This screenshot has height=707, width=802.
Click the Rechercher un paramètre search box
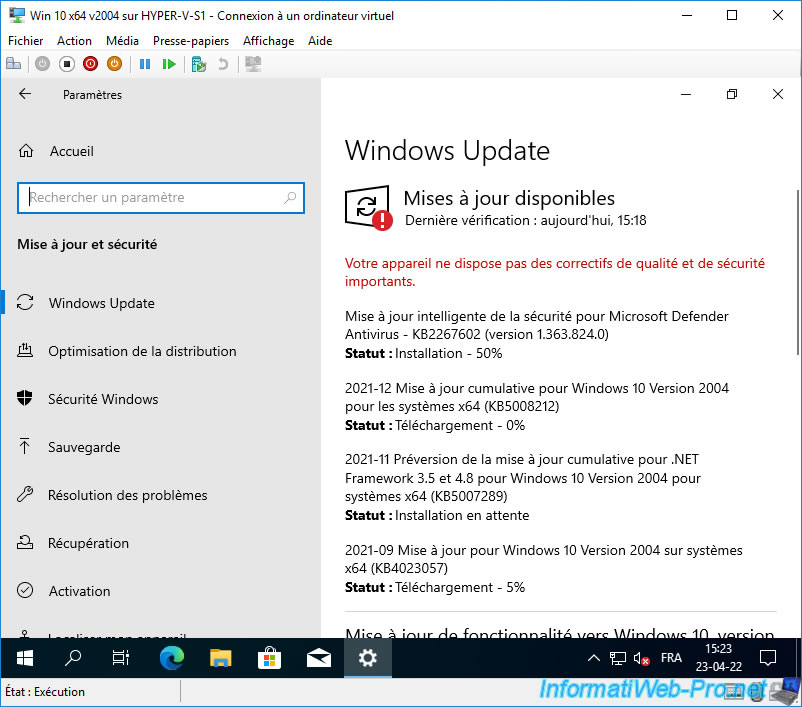coord(161,197)
